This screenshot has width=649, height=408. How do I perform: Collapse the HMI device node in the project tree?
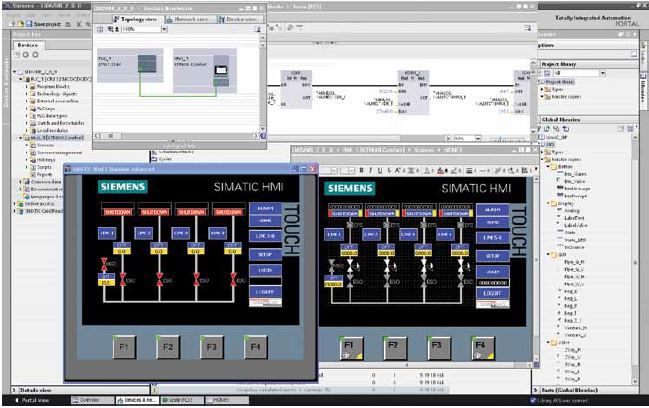pyautogui.click(x=21, y=138)
